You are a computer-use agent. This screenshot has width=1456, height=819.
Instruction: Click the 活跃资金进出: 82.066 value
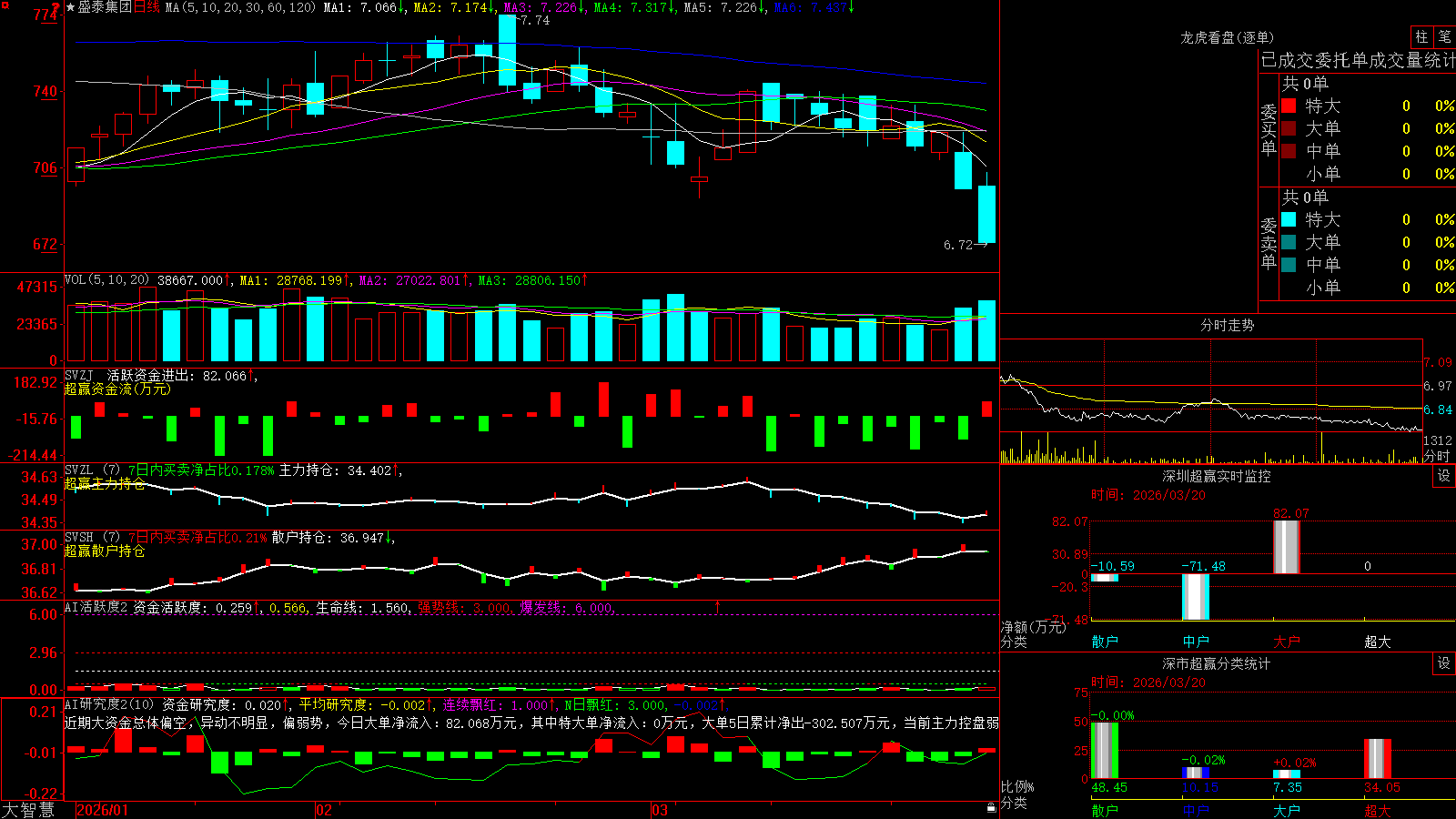pos(177,375)
